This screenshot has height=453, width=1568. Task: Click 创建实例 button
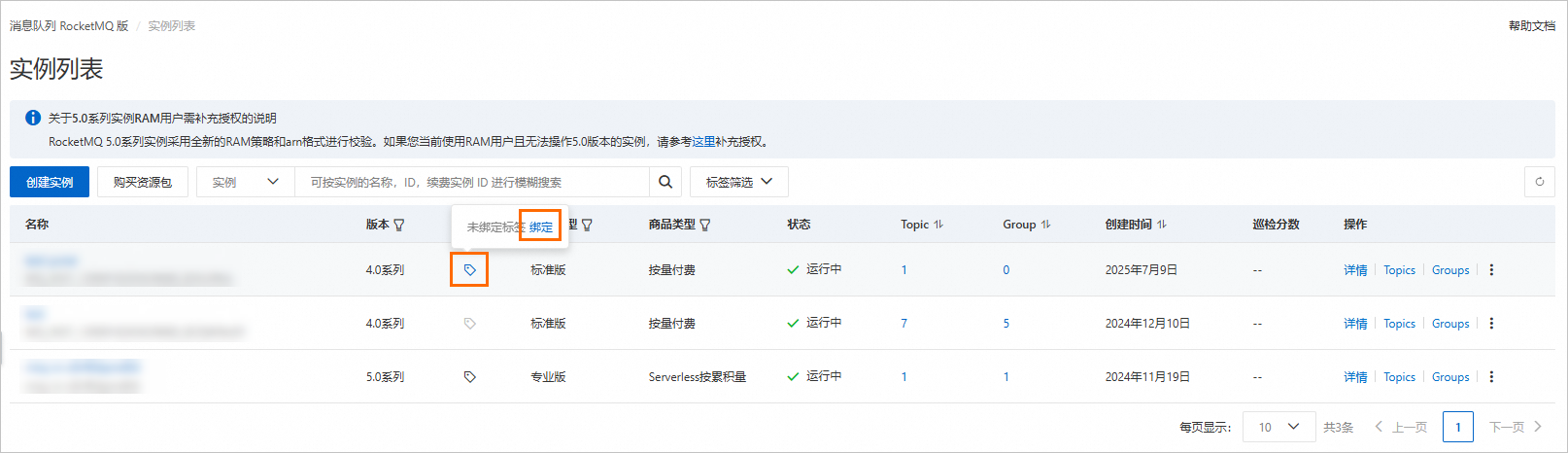[x=50, y=182]
